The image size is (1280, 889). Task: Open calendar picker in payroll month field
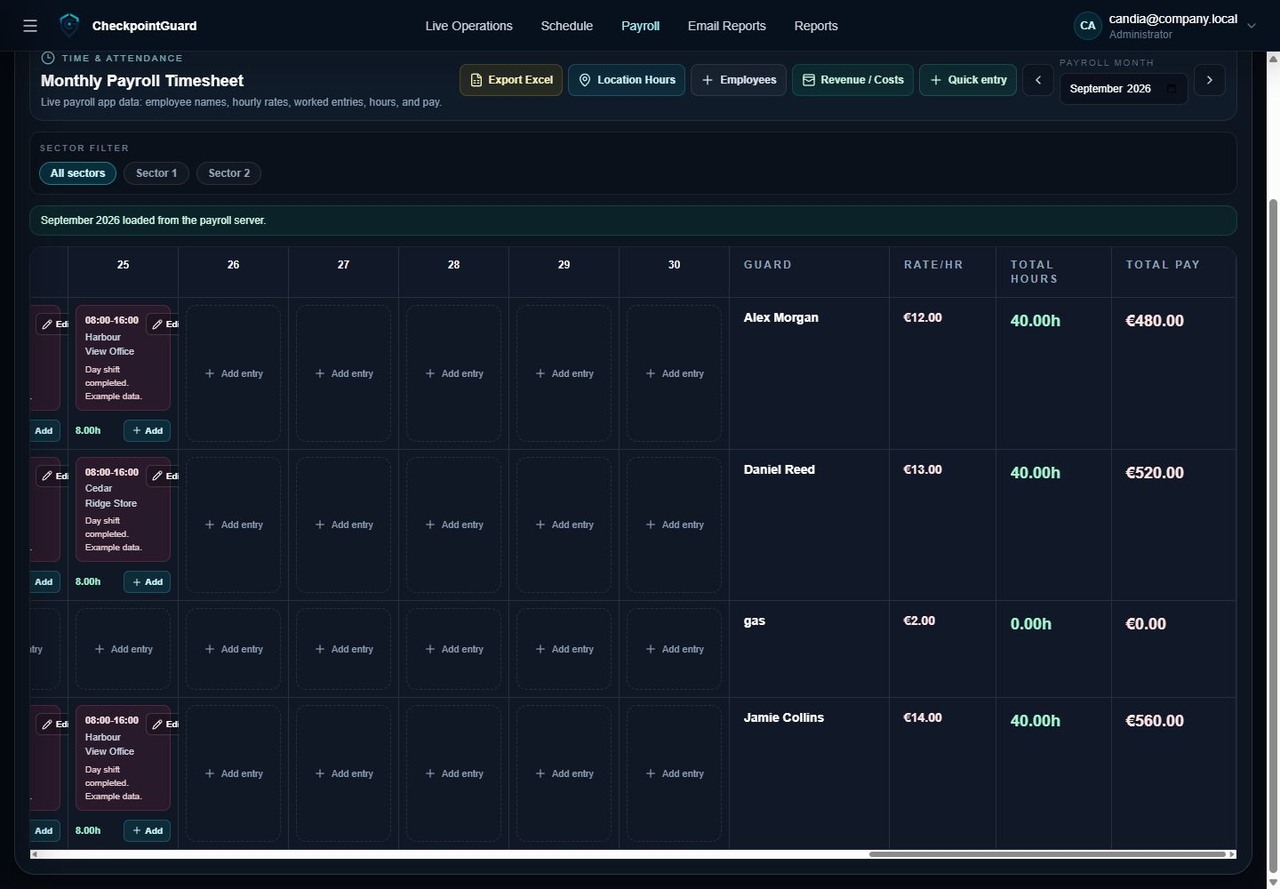coord(1171,89)
